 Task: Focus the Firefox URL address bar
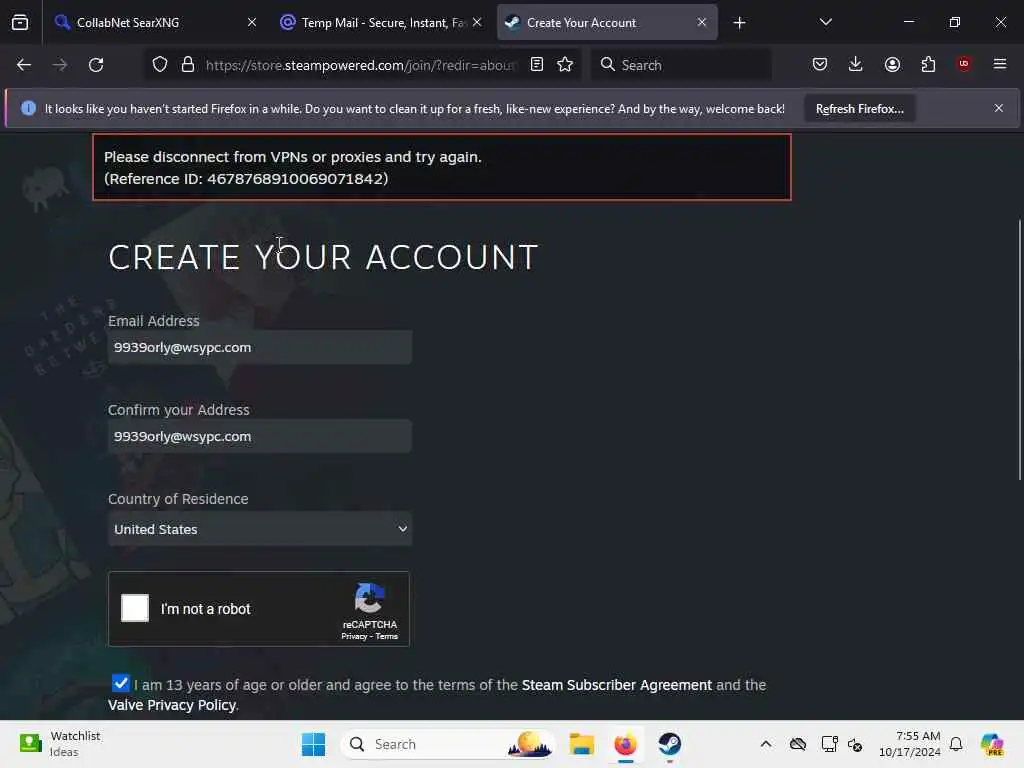360,65
